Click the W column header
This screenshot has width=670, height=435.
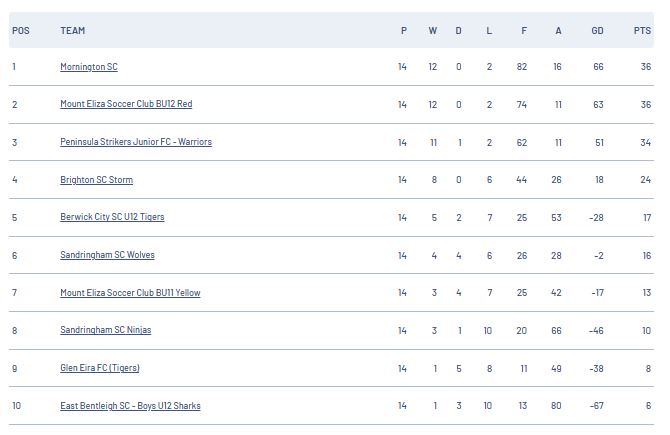click(433, 31)
